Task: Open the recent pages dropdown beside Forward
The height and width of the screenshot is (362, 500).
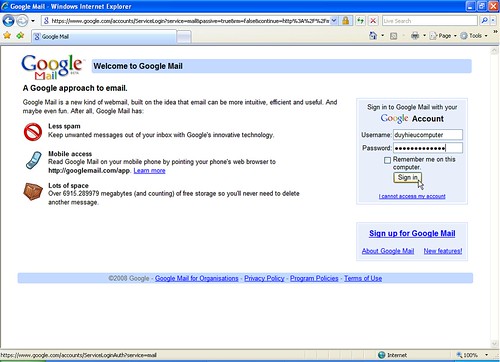Action: (33, 21)
